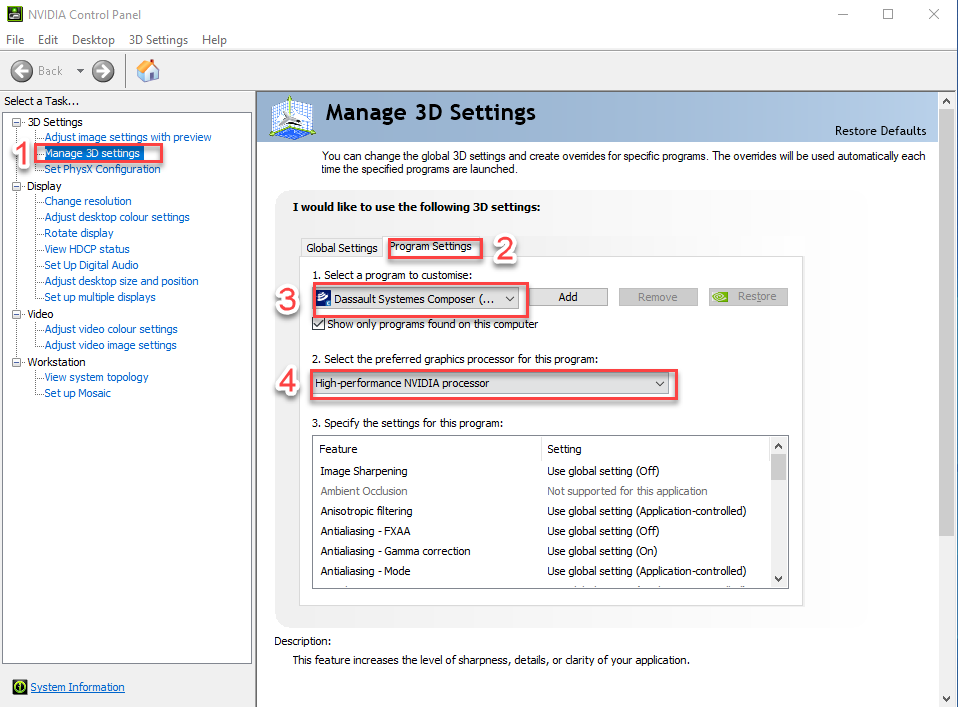Click the NVIDIA logo on Restore button
Screen dimensions: 958x707
(721, 297)
